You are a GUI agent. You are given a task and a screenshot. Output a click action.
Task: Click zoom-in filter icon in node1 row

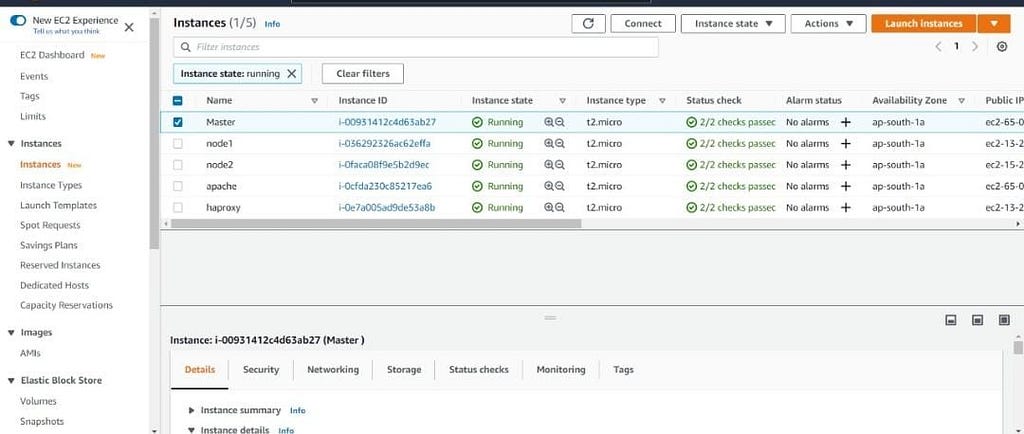[x=549, y=144]
